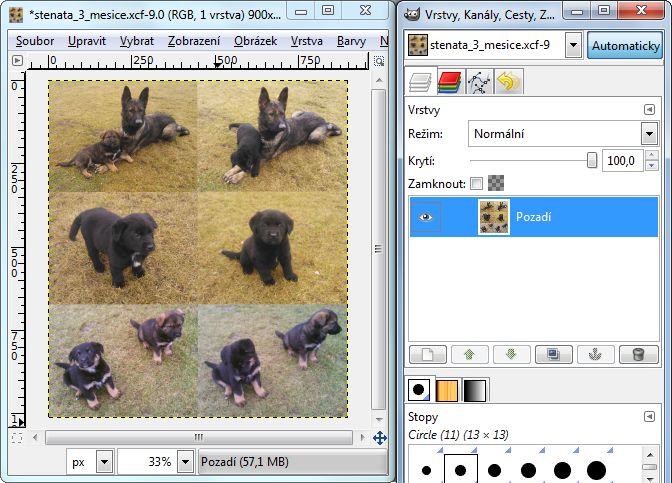Open the Barvy menu

[x=351, y=41]
